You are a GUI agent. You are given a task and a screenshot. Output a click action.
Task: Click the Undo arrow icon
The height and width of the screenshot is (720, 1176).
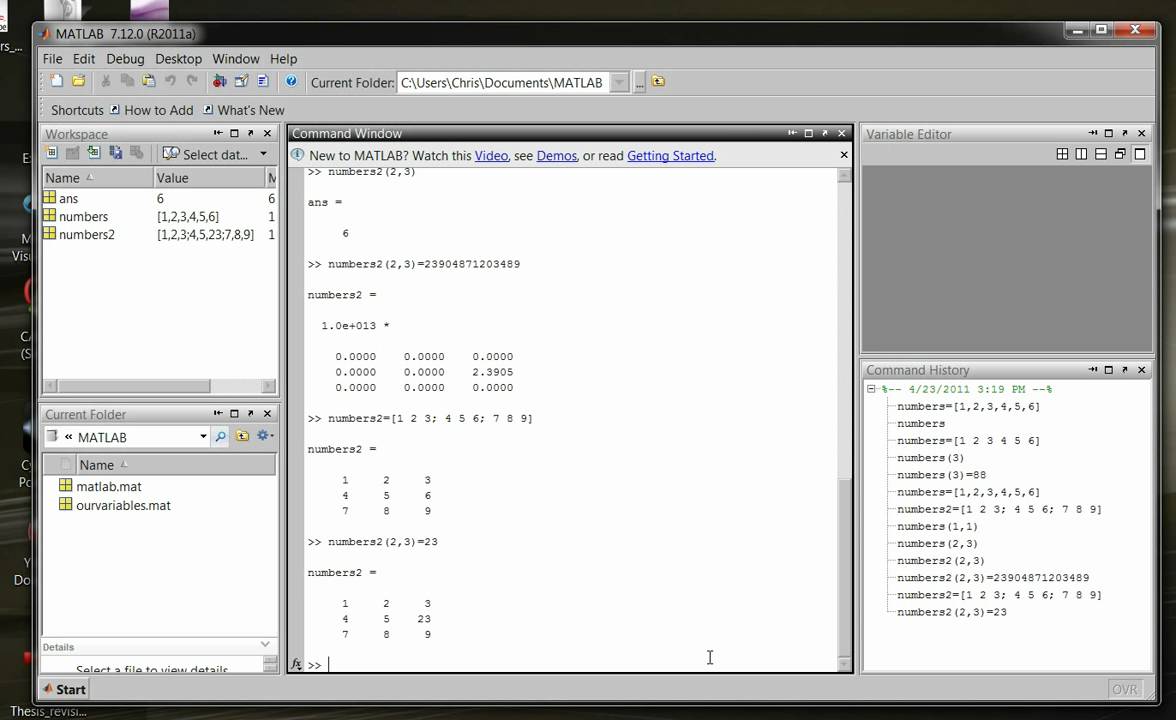(170, 81)
